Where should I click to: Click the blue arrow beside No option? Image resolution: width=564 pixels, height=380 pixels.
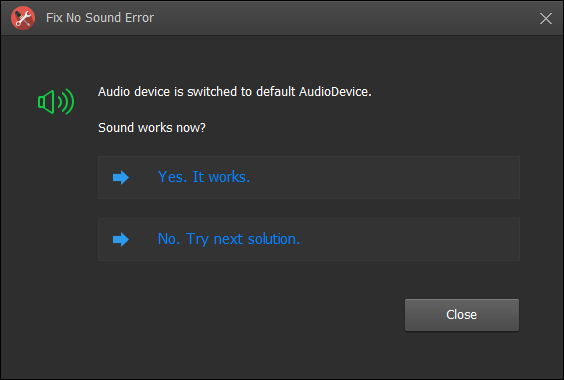pos(121,239)
